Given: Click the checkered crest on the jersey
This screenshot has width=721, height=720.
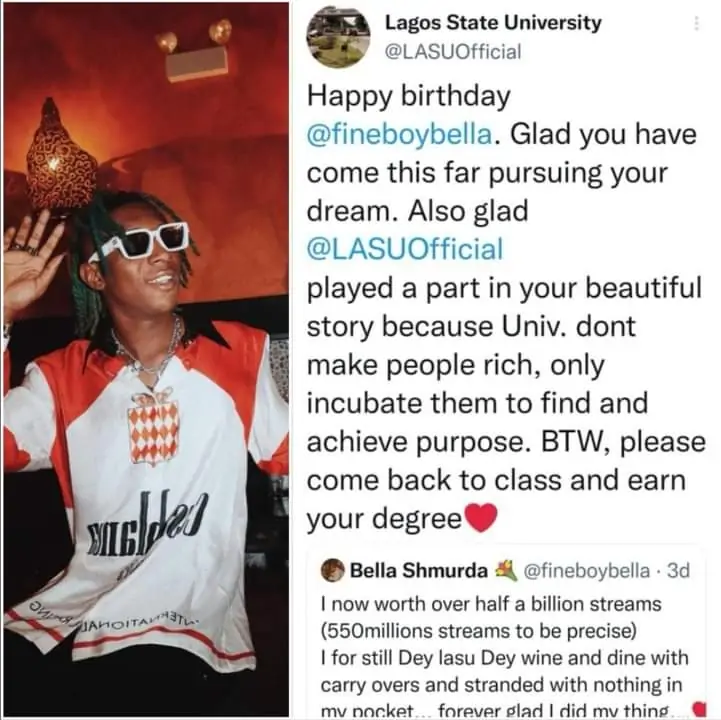Looking at the screenshot, I should click(x=153, y=428).
